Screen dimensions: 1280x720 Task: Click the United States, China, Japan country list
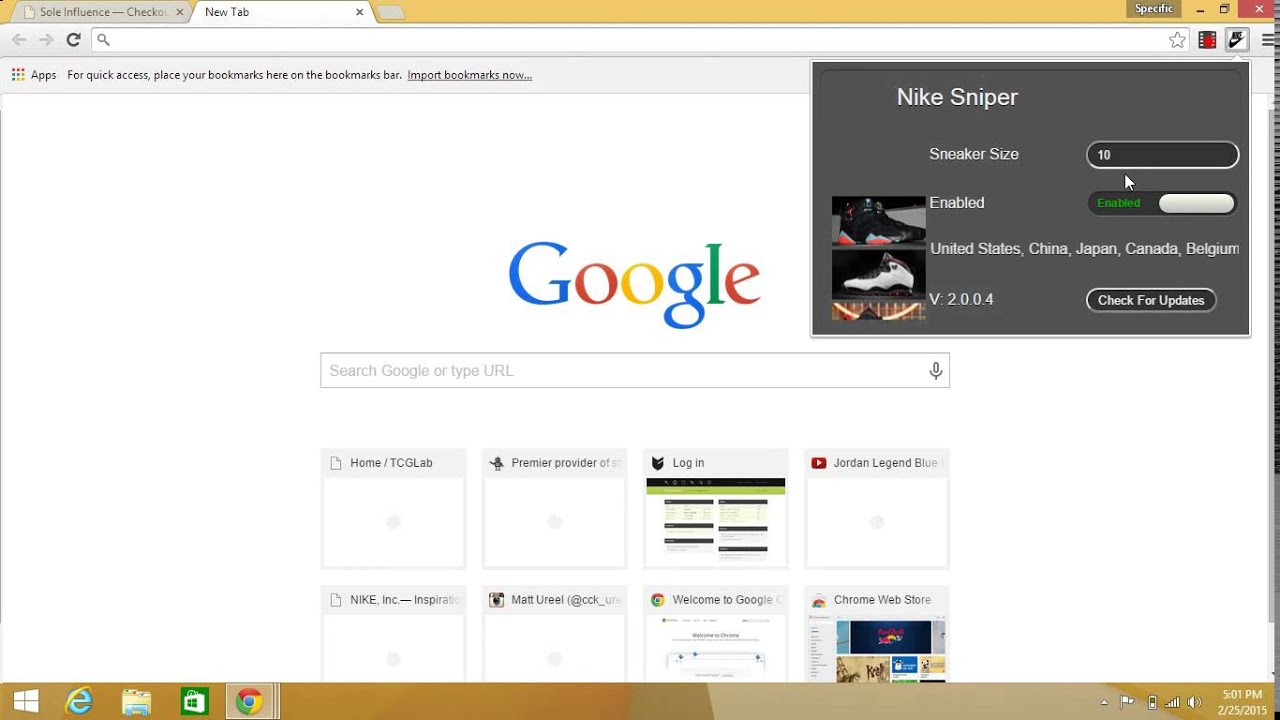pyautogui.click(x=1084, y=249)
